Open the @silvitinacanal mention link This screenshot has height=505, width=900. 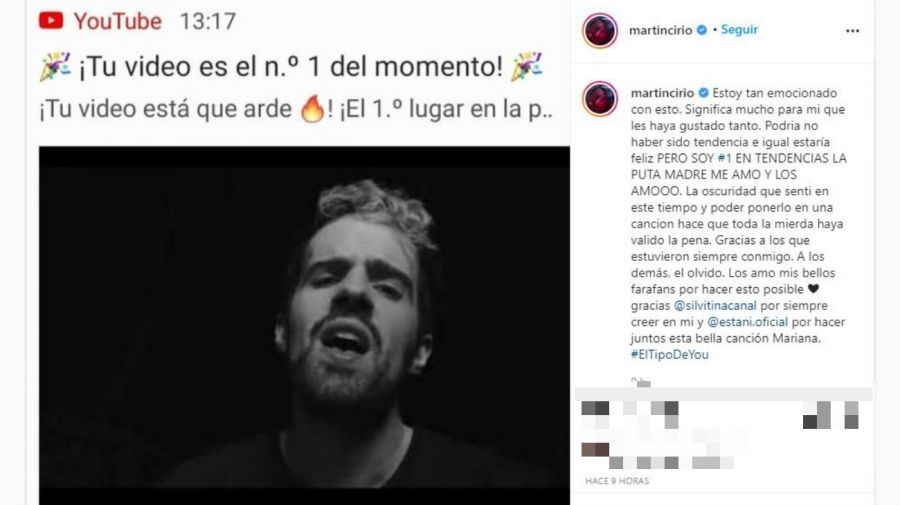click(715, 306)
